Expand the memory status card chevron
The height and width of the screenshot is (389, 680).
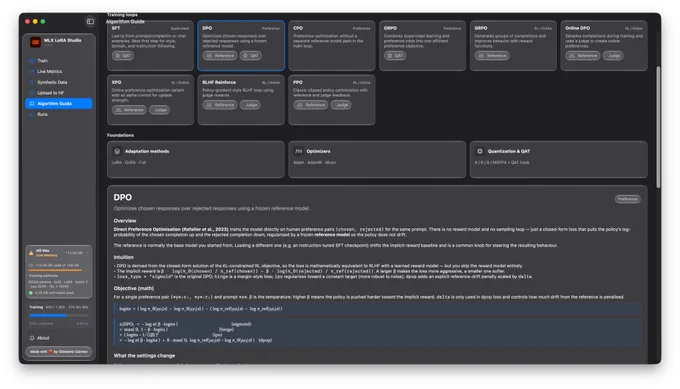[87, 252]
